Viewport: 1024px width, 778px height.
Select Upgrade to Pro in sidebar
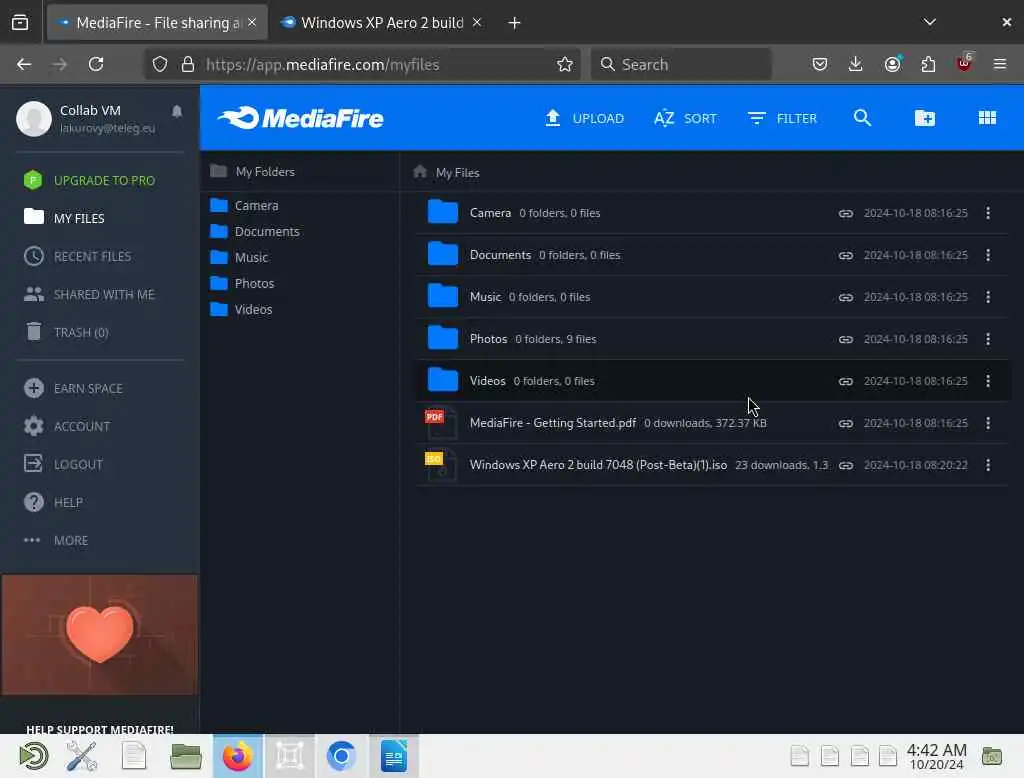pos(89,180)
